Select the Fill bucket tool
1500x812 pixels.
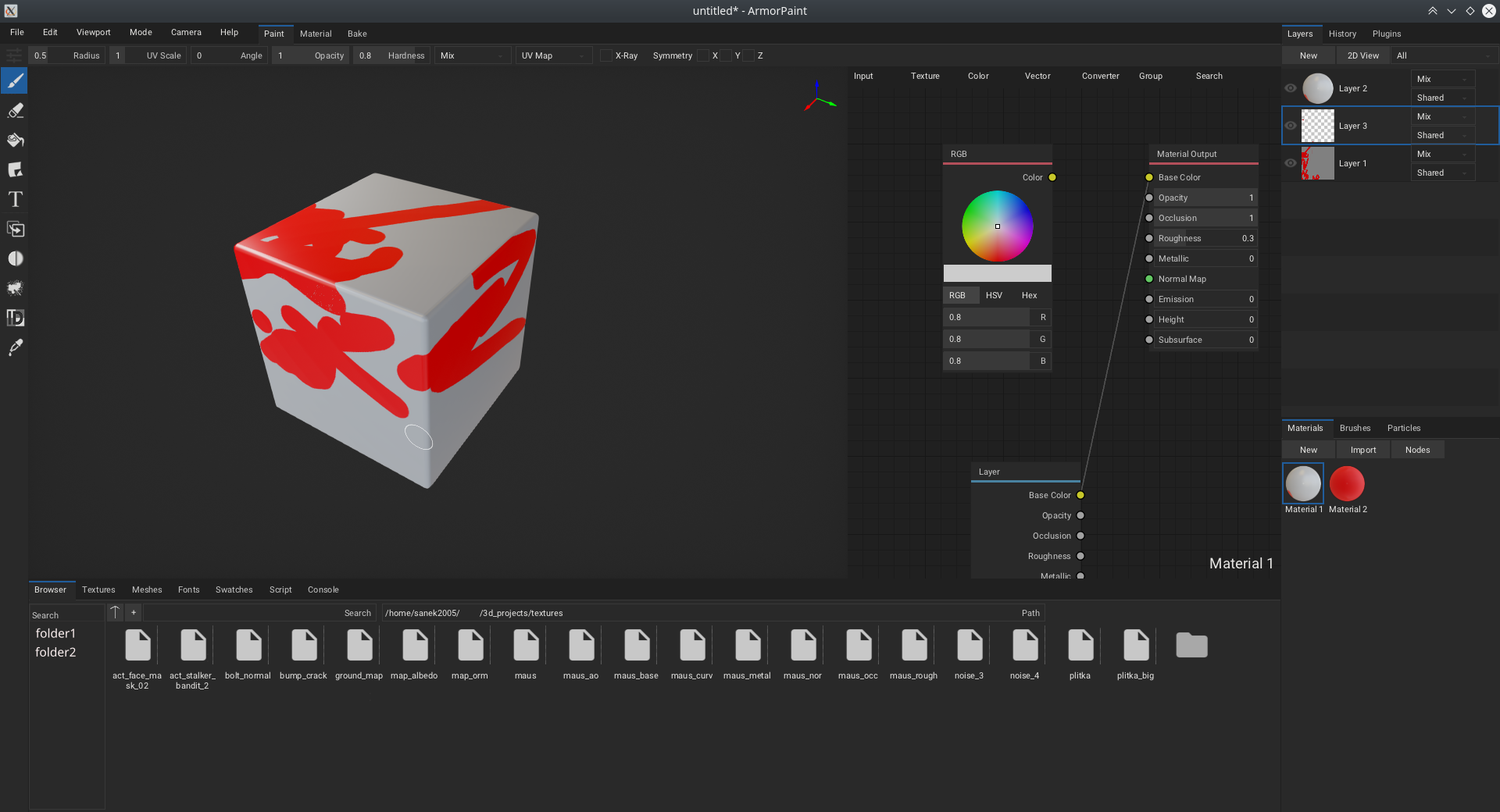tap(15, 141)
